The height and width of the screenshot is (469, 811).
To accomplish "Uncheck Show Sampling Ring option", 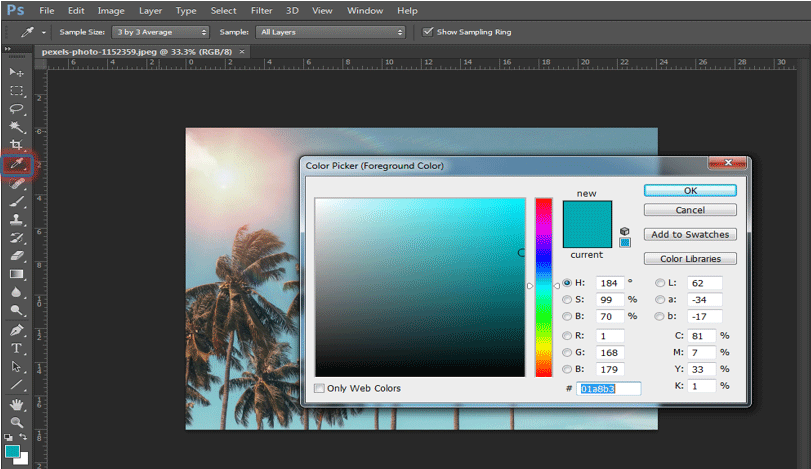I will click(428, 32).
